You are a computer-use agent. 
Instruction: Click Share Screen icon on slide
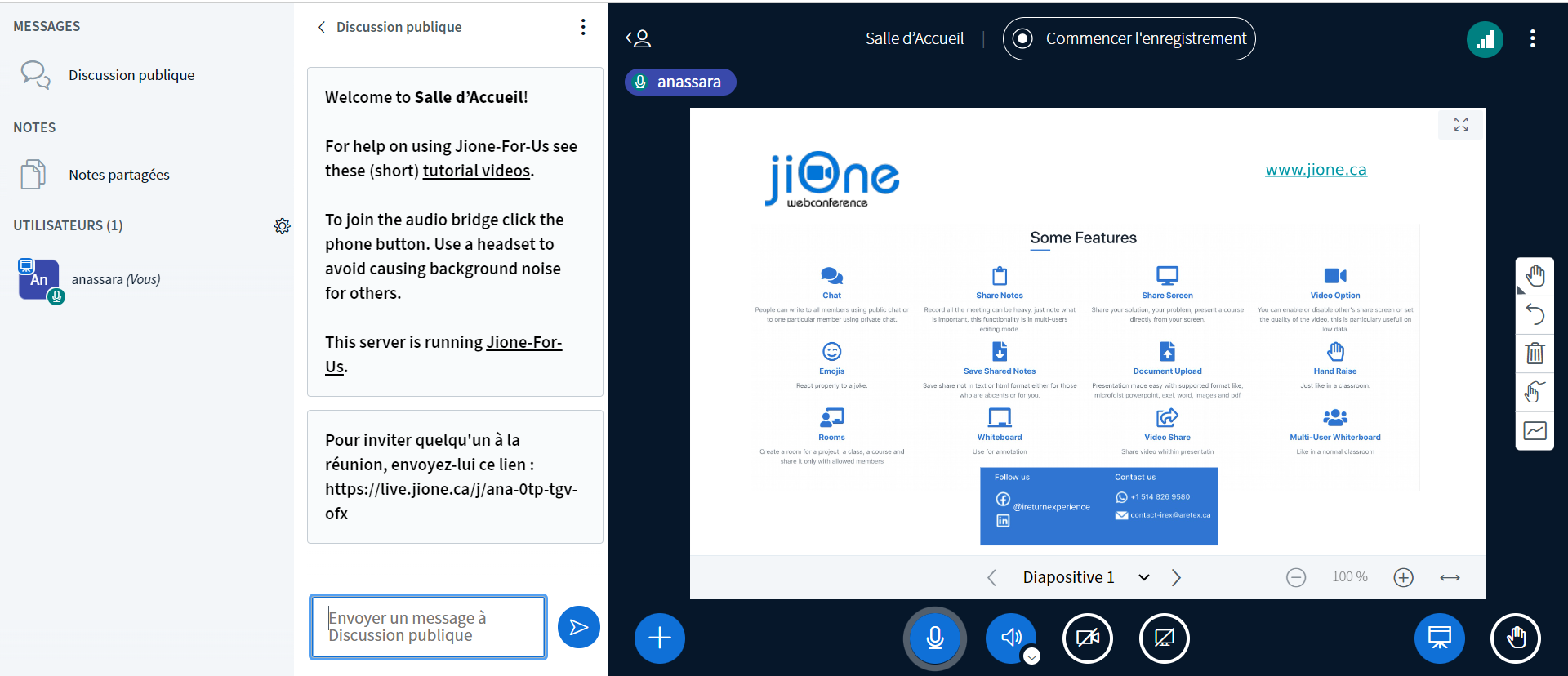[x=1167, y=276]
